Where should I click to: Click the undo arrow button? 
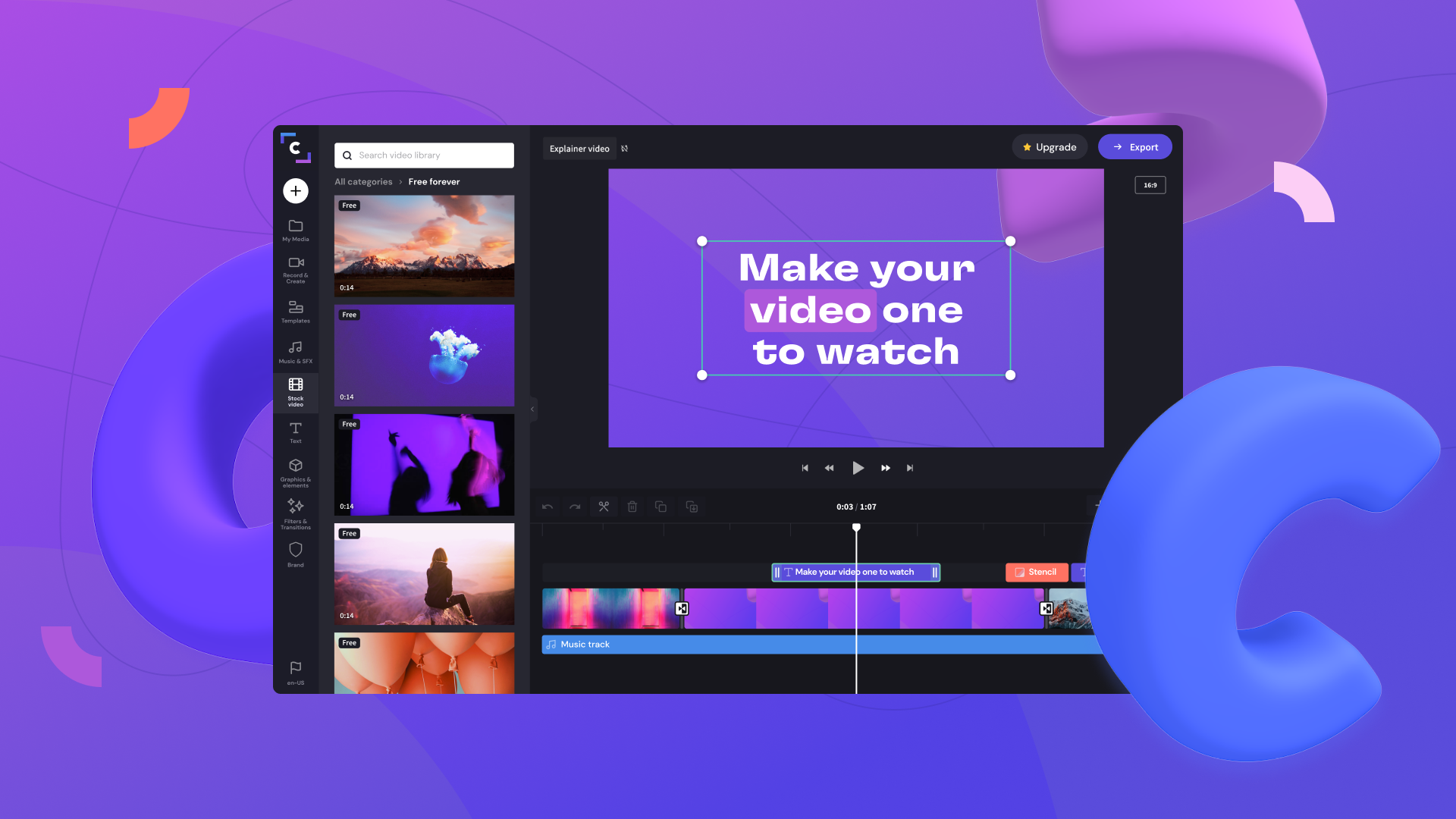point(547,506)
